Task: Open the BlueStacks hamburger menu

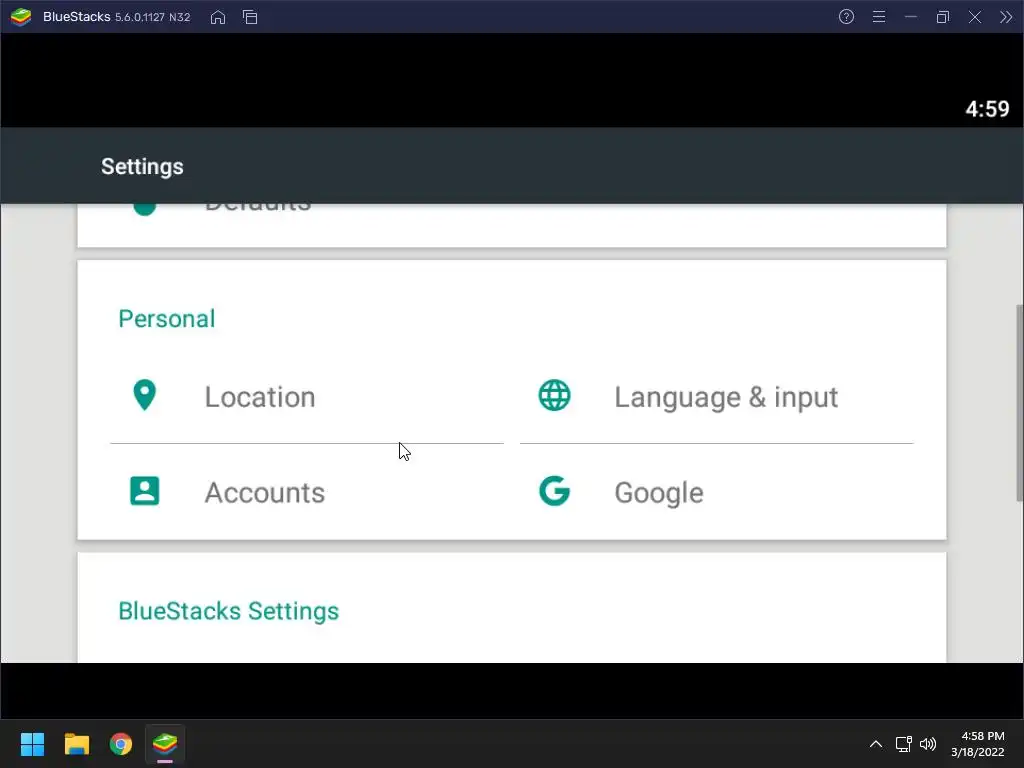Action: click(879, 17)
